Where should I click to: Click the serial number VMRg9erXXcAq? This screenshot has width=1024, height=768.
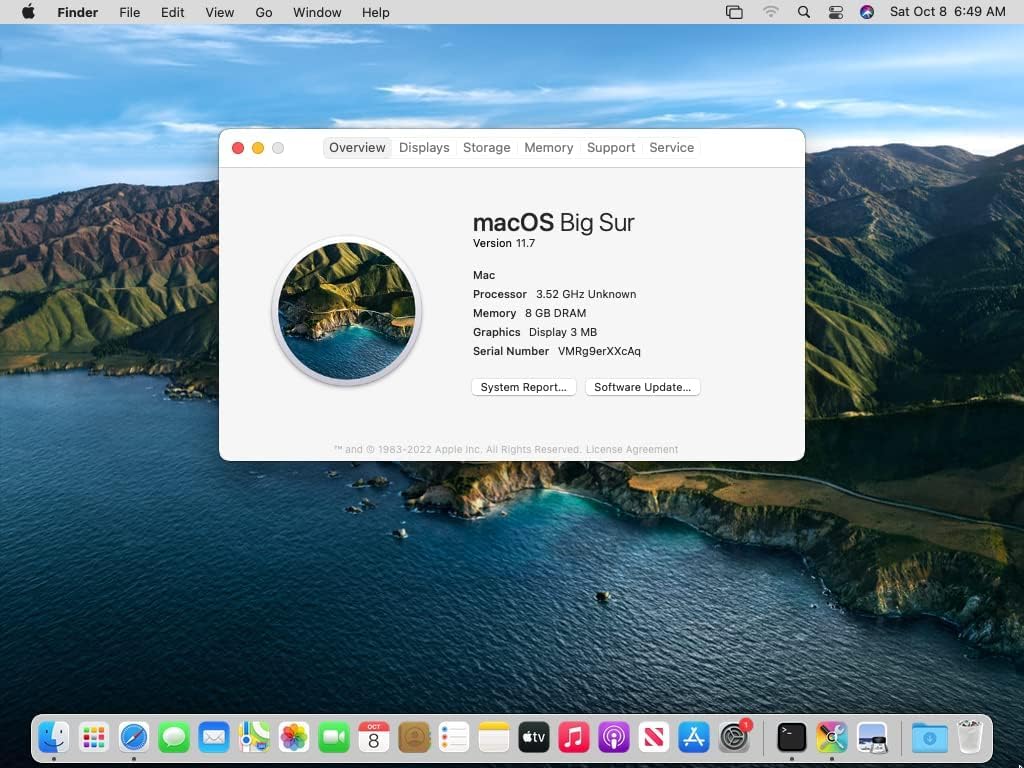[599, 351]
